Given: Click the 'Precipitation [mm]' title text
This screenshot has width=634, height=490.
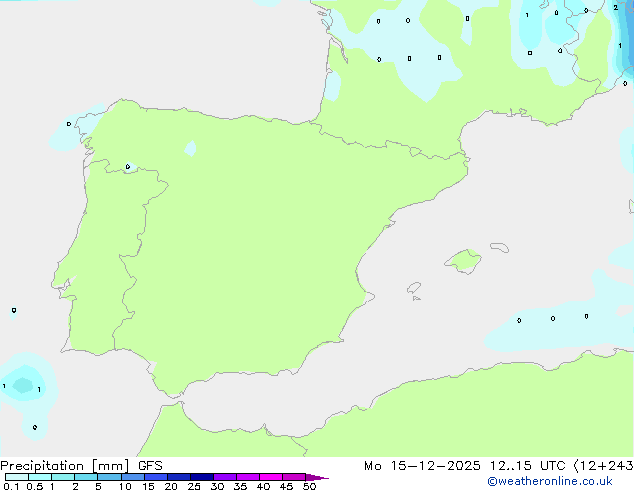Looking at the screenshot, I should point(65,466).
